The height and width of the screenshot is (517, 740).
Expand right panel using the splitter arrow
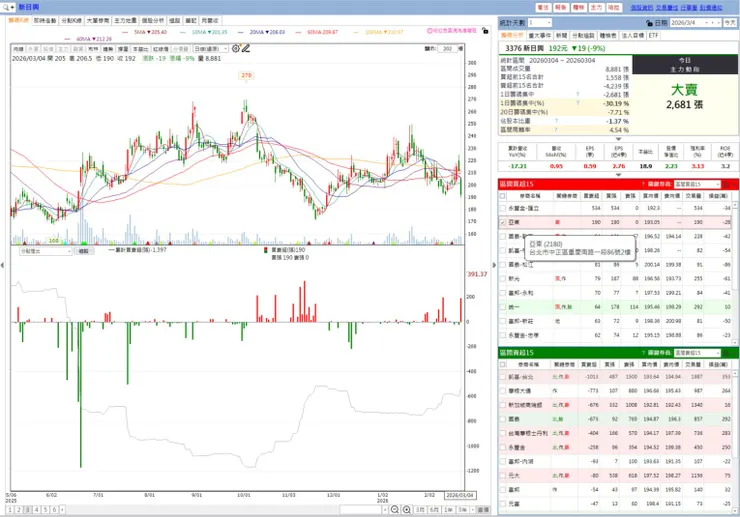point(494,265)
